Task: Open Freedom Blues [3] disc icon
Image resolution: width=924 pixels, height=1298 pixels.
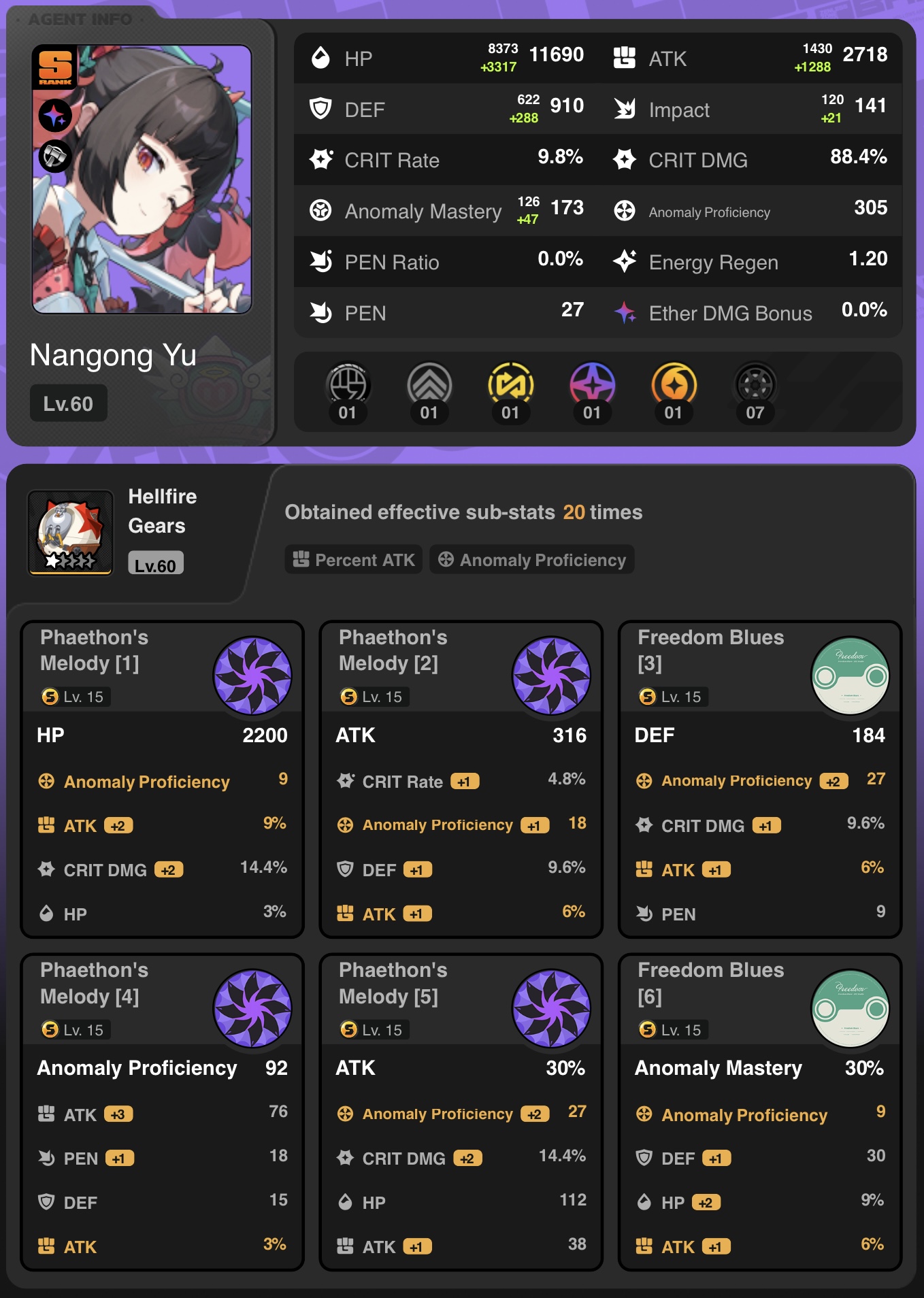Action: (851, 676)
